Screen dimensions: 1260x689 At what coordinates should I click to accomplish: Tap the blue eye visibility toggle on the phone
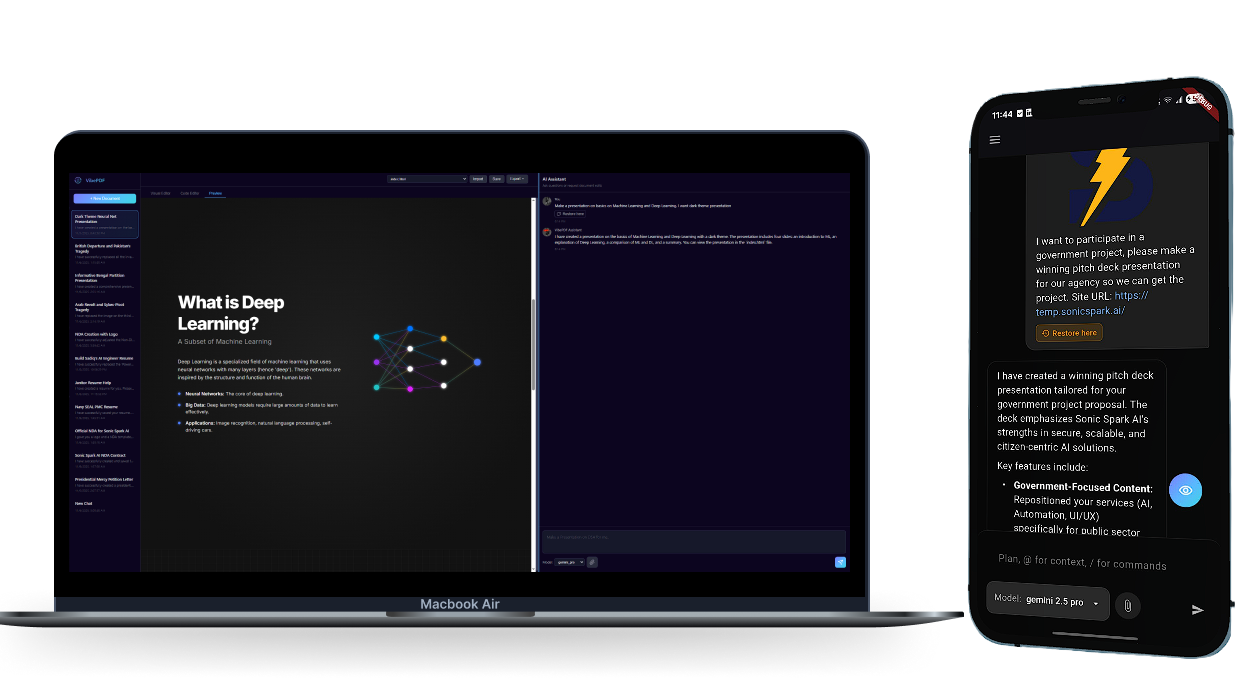(1186, 490)
